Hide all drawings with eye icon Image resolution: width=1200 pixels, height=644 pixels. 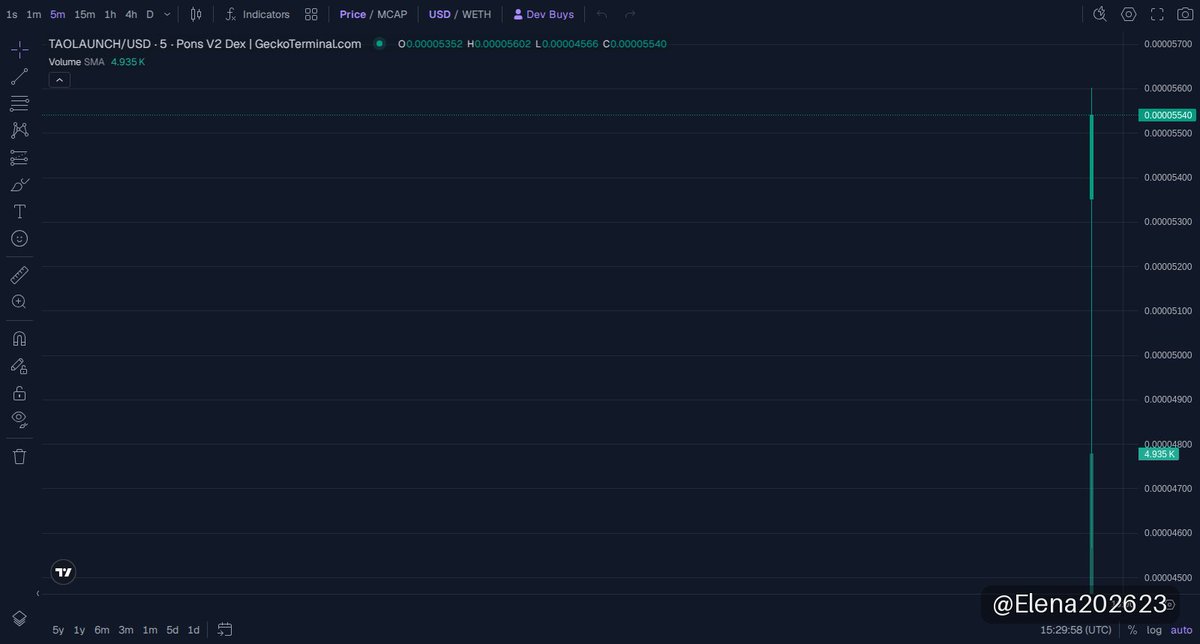[19, 419]
